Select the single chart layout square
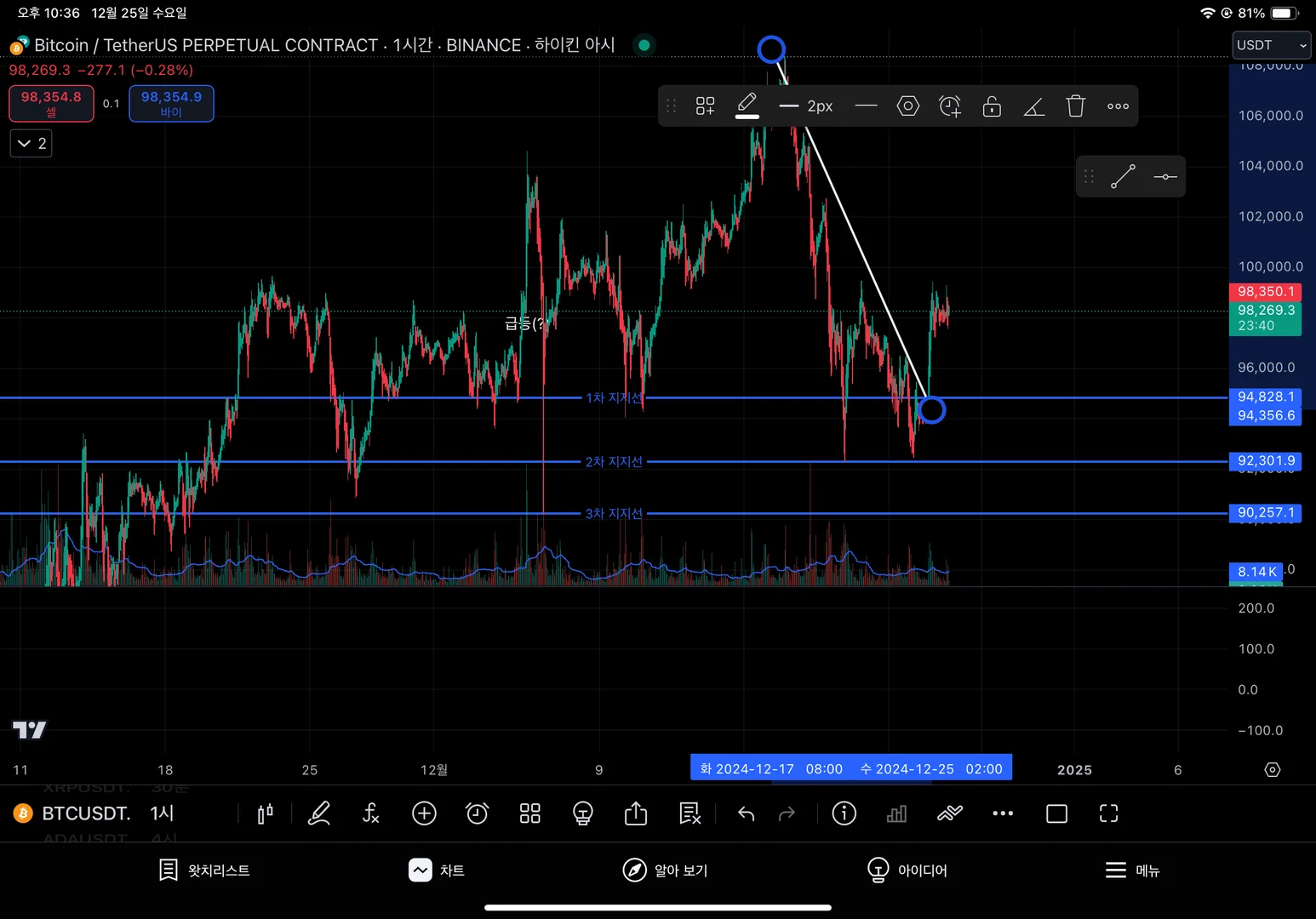The image size is (1316, 919). [1056, 813]
